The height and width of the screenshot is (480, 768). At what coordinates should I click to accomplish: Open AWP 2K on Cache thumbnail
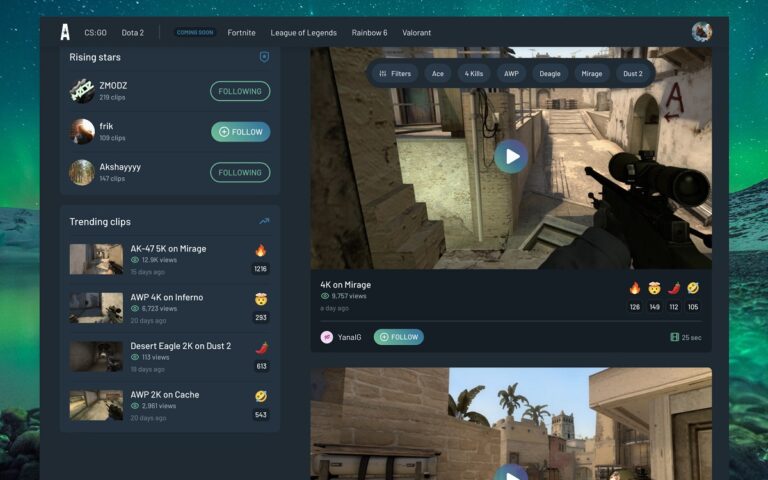[x=96, y=405]
